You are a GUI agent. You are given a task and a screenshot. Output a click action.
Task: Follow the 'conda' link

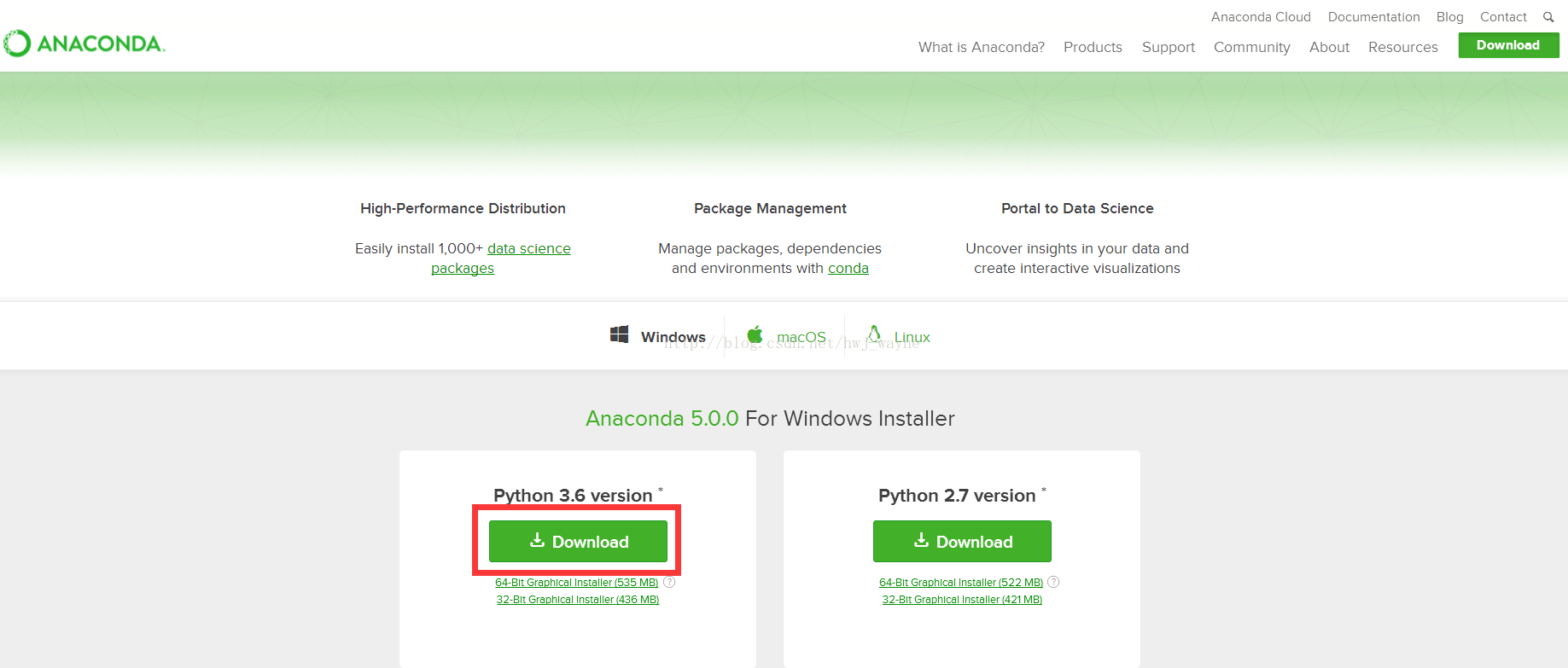click(848, 269)
